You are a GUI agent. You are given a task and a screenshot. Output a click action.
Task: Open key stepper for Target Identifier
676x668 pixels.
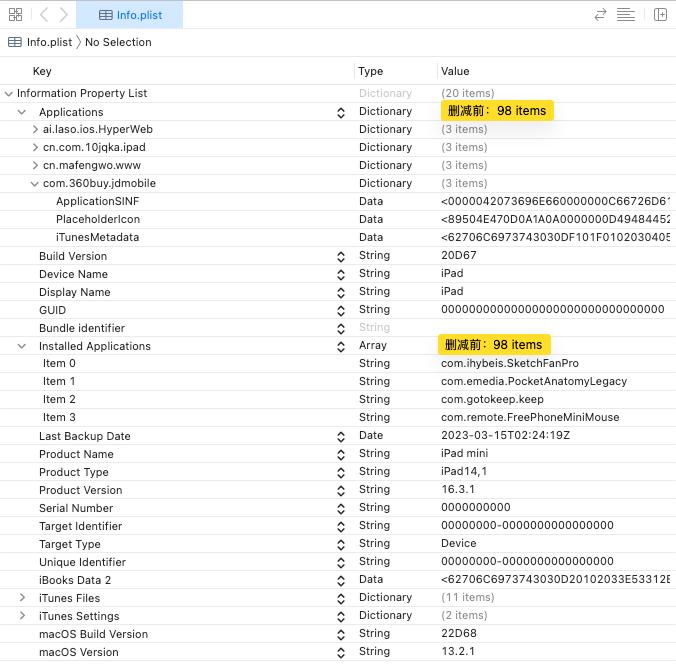[x=341, y=527]
